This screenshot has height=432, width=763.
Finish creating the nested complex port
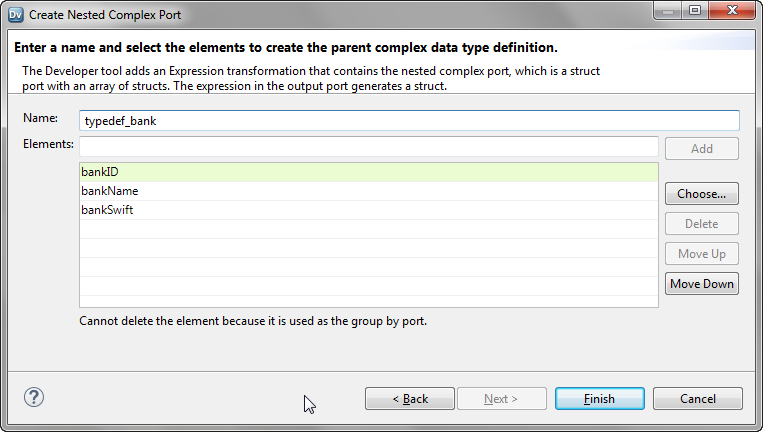pos(599,399)
